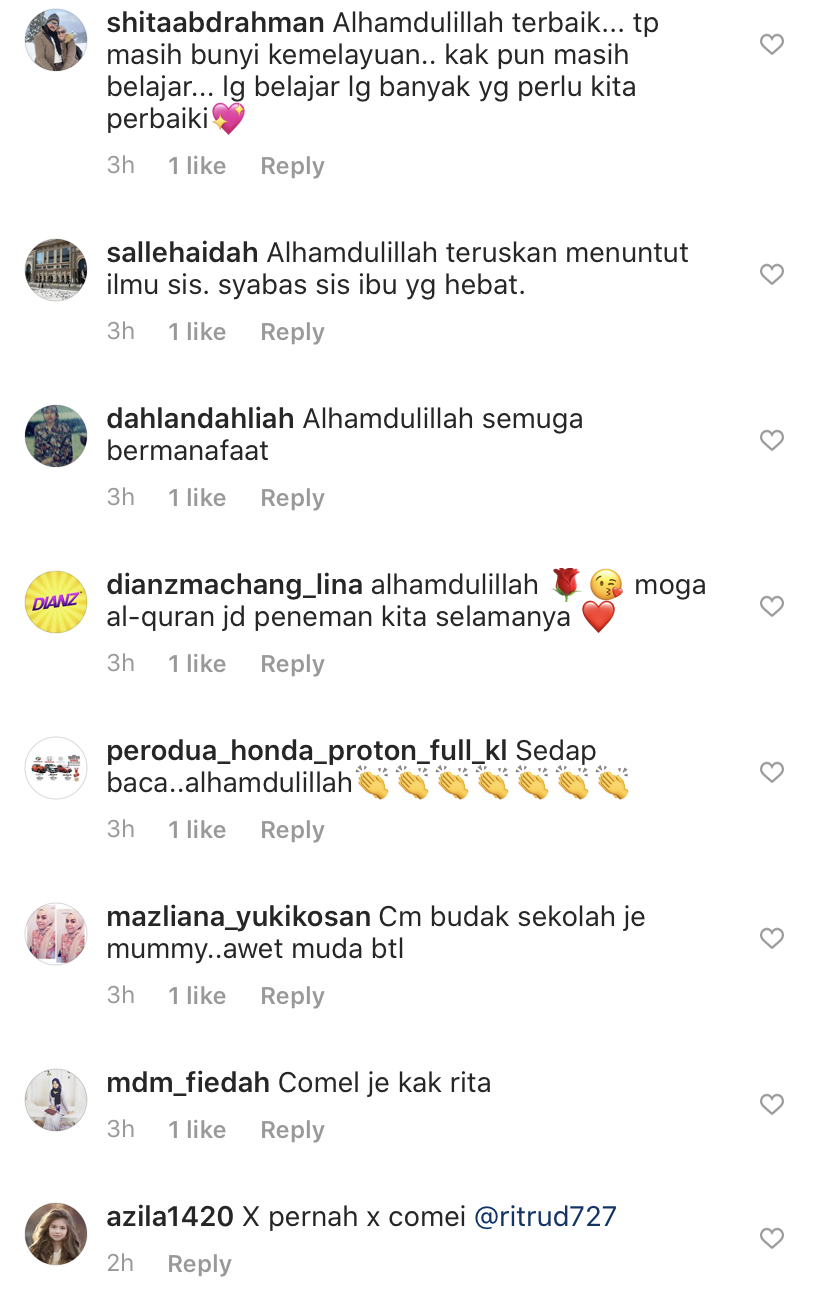Image resolution: width=828 pixels, height=1305 pixels.
Task: Like shitaabdrahman's comment with the heart icon
Action: (771, 44)
